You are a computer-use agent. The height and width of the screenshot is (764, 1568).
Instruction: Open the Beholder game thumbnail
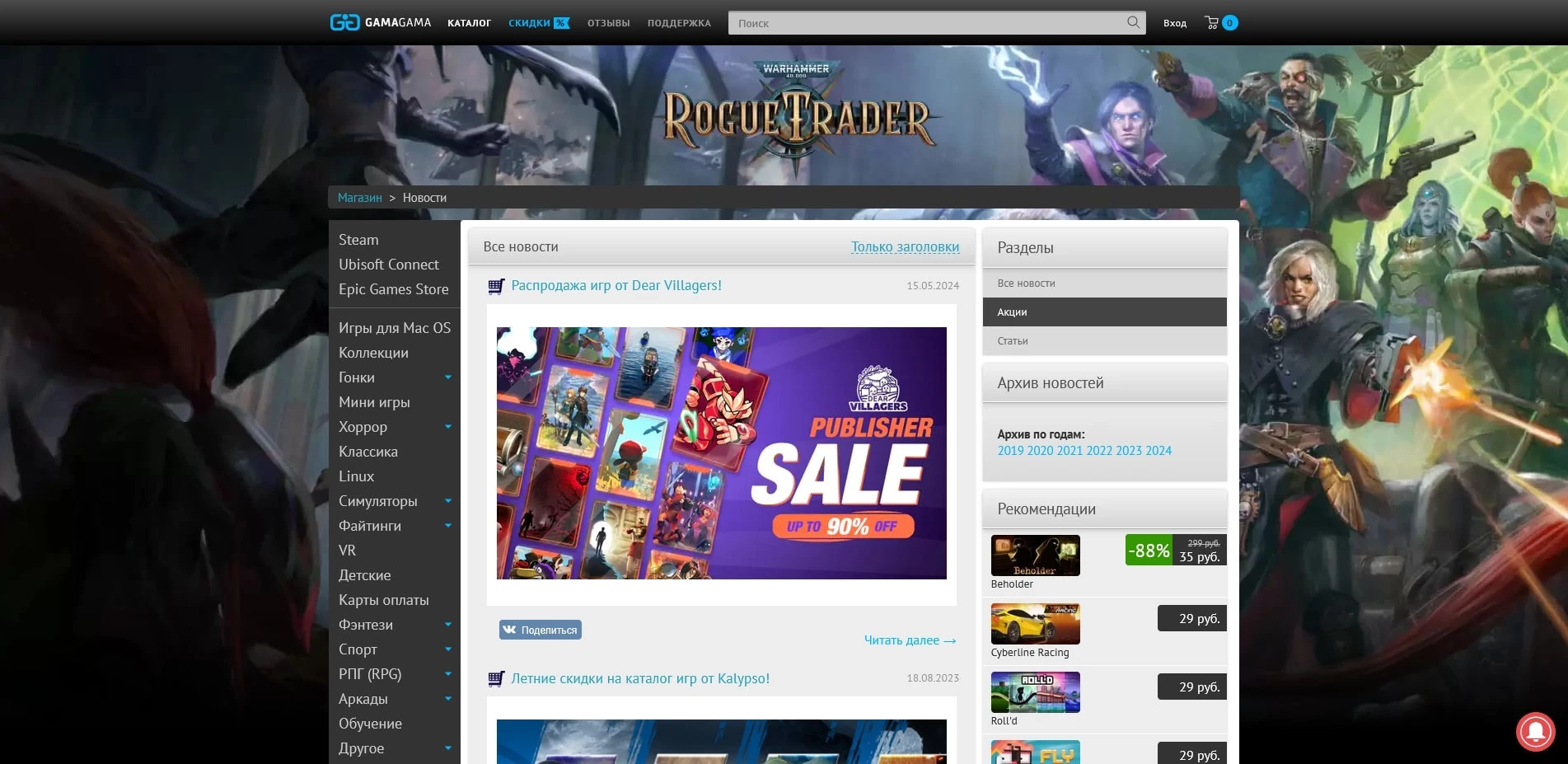[x=1035, y=555]
